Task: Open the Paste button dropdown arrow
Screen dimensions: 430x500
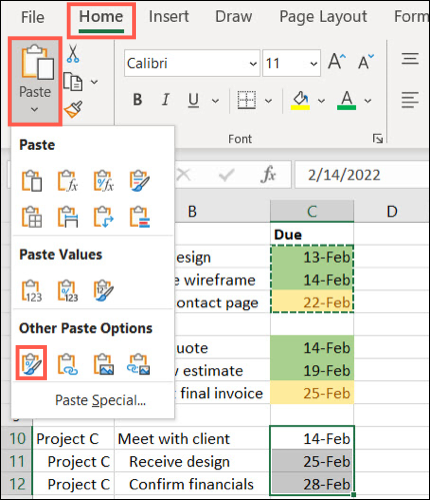Action: (34, 109)
